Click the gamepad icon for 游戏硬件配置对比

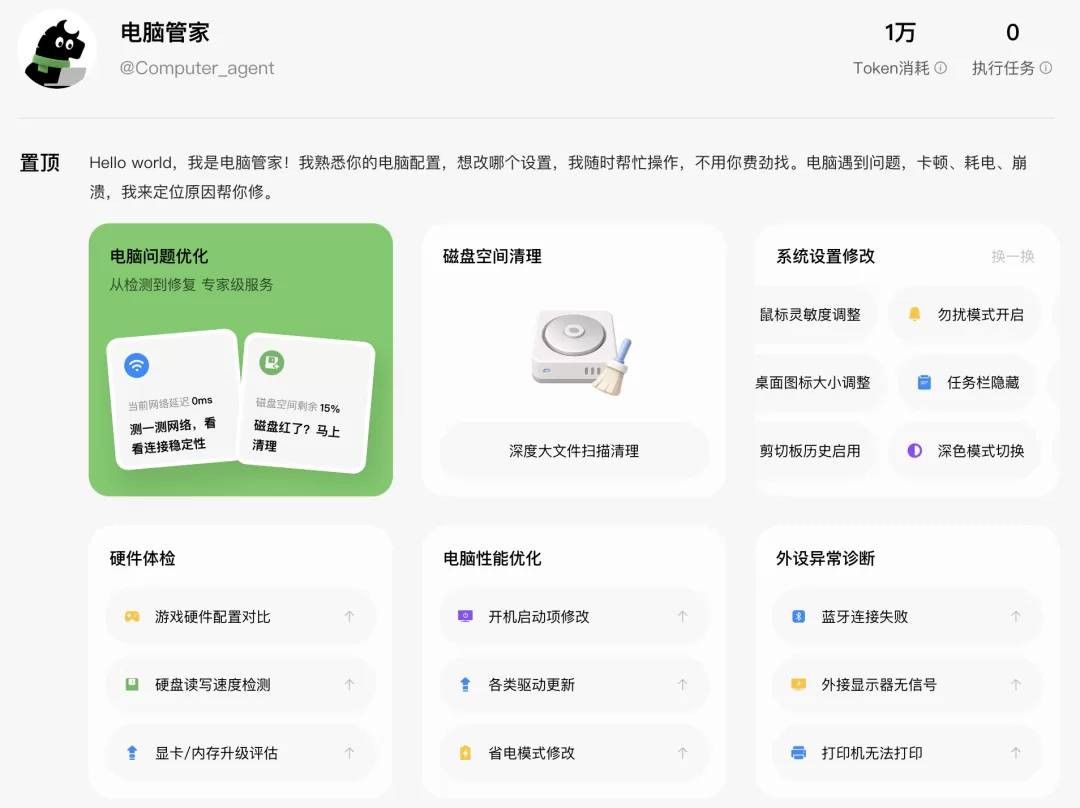[132, 617]
